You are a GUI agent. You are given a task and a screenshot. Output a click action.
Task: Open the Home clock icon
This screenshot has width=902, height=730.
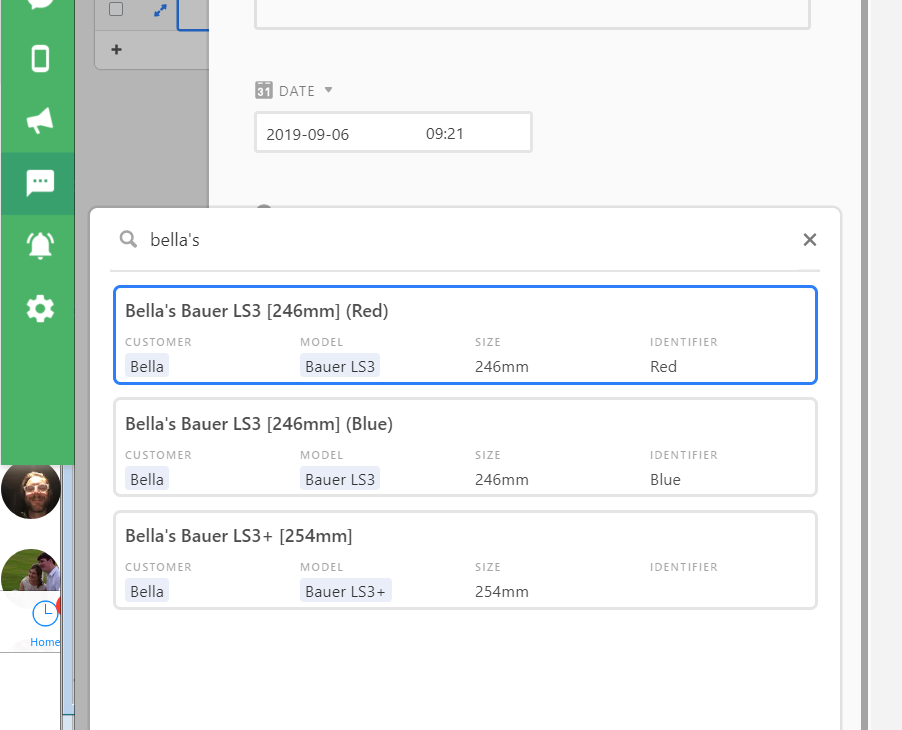point(45,613)
